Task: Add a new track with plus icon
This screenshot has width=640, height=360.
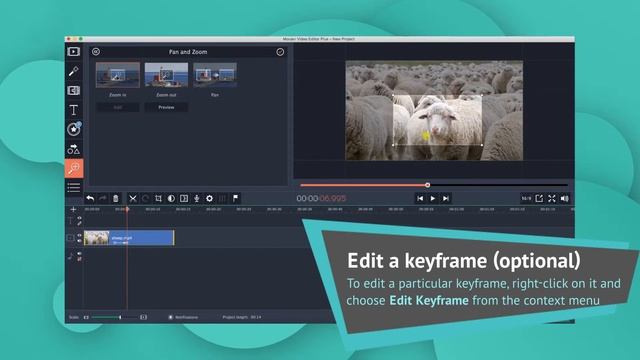Action: (73, 209)
